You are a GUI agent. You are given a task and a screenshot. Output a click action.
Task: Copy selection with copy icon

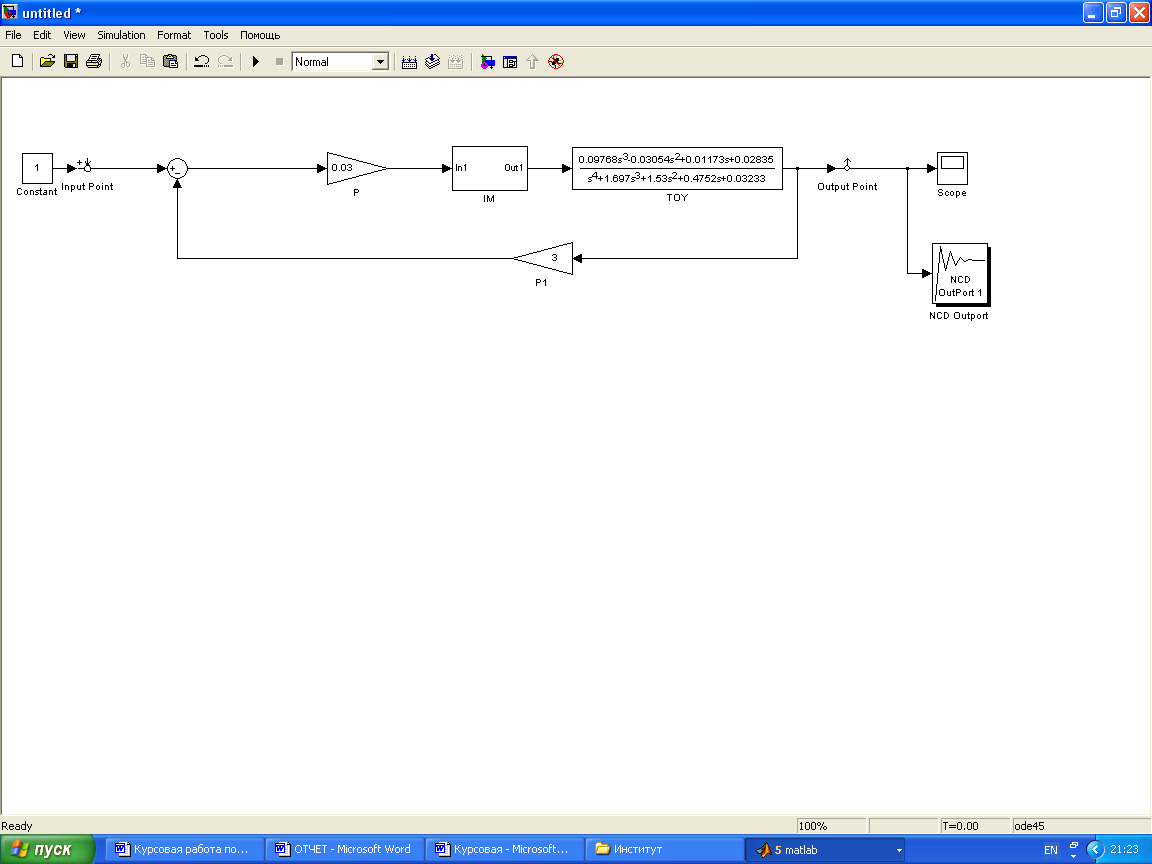[x=148, y=62]
